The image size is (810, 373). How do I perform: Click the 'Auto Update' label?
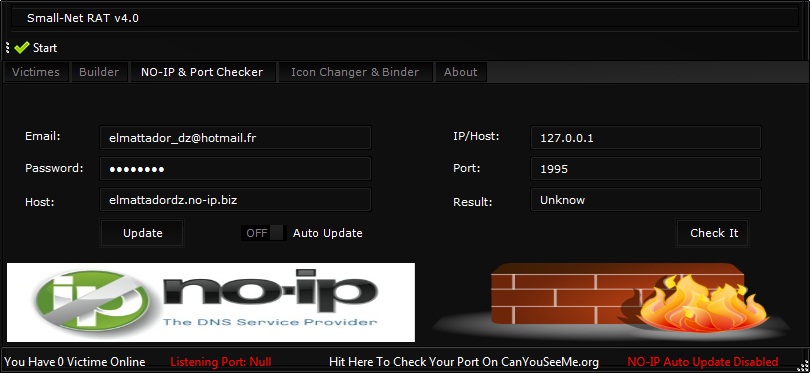(x=328, y=233)
